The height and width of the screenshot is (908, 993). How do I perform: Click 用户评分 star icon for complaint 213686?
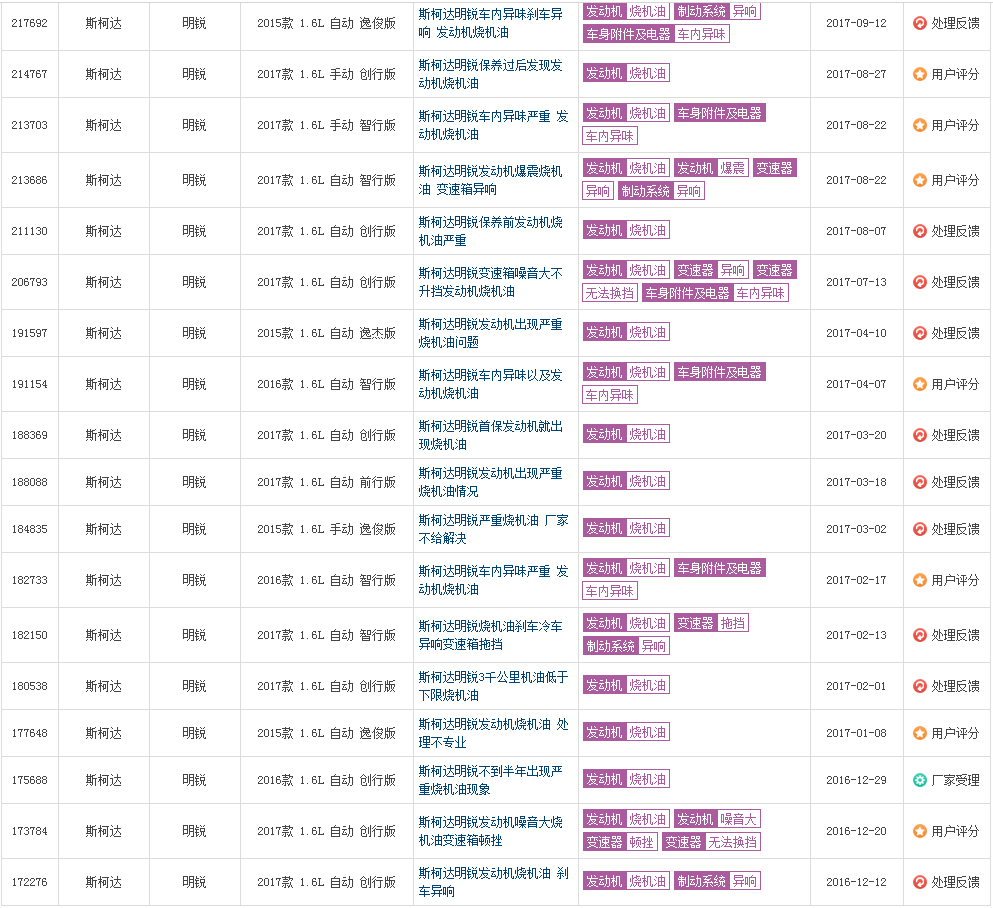920,180
